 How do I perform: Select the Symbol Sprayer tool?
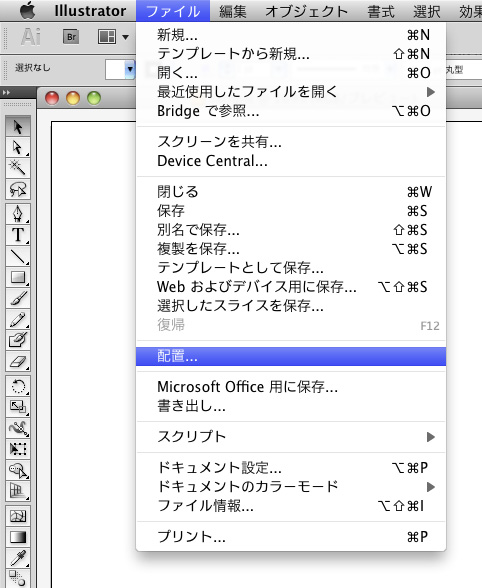tap(18, 470)
